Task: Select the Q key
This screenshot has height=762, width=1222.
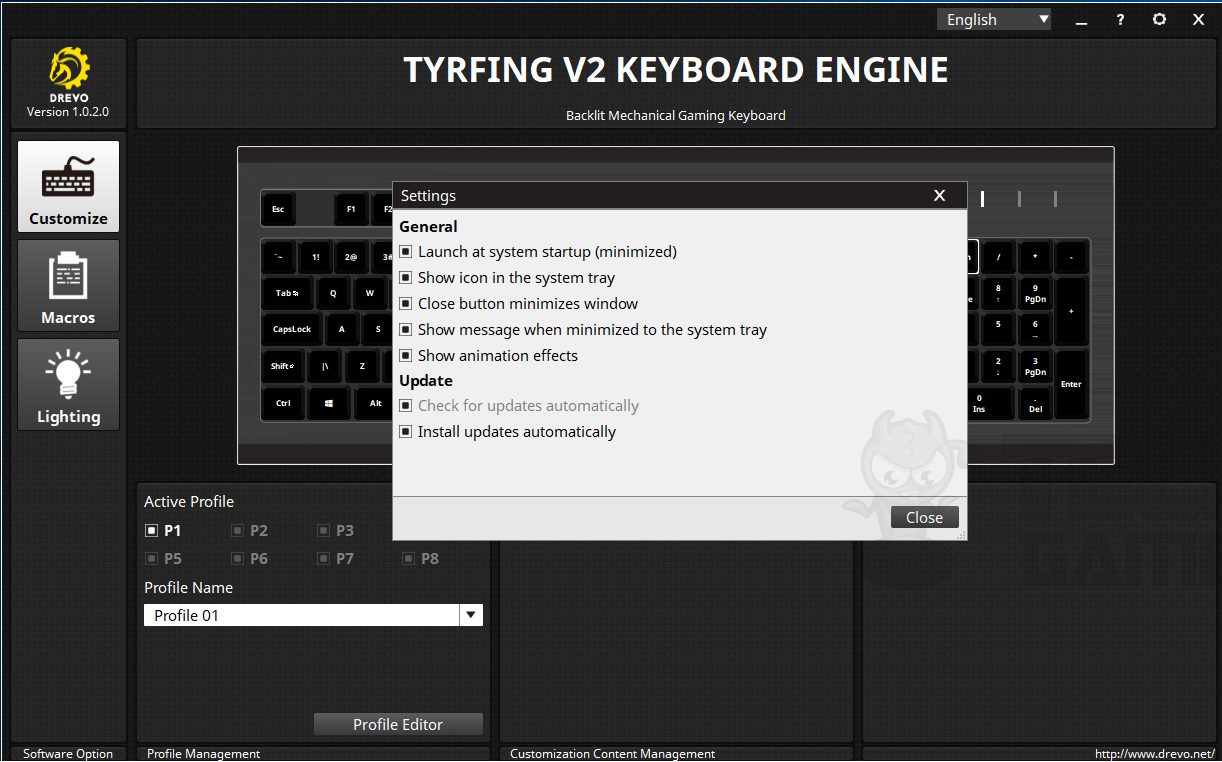Action: 333,293
